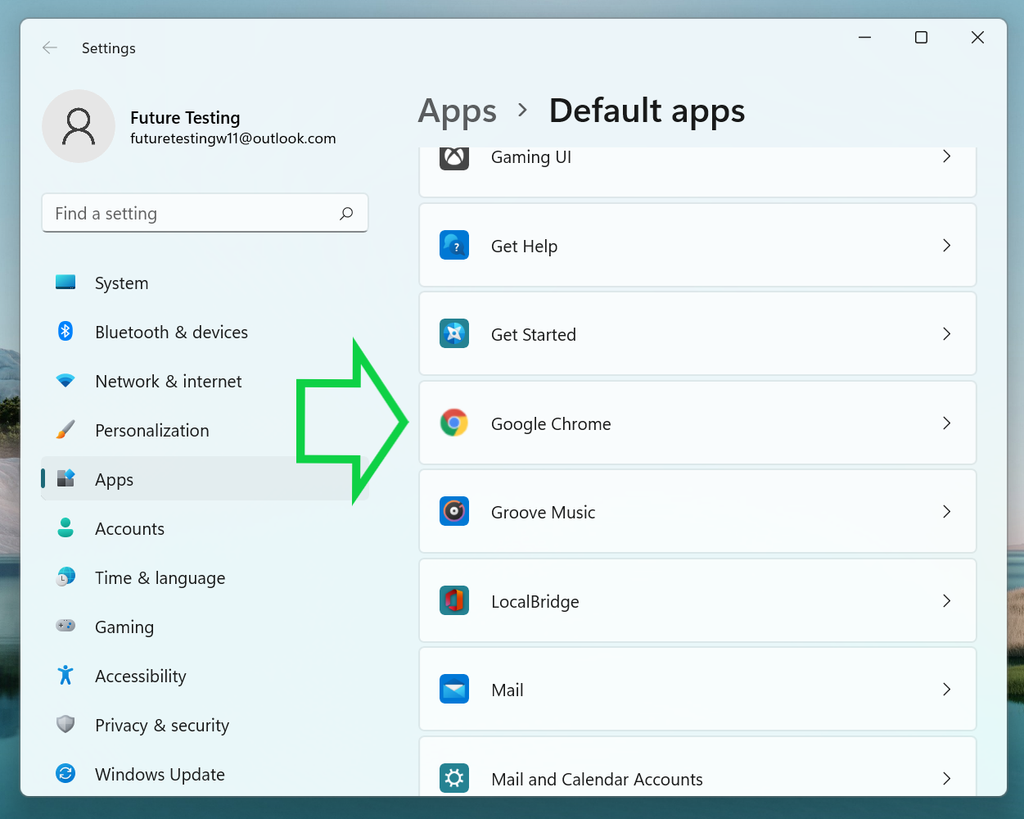Expand the Mail app chevron
The image size is (1024, 819).
coord(946,689)
